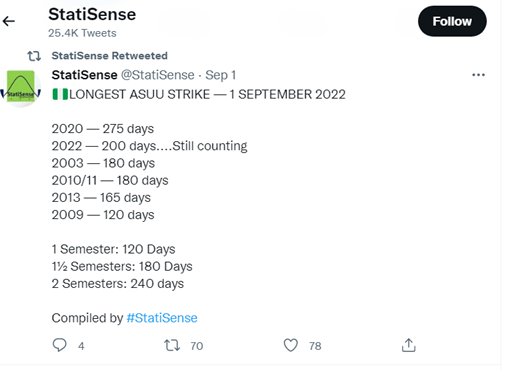Open the StatiSense profile avatar

pyautogui.click(x=21, y=88)
